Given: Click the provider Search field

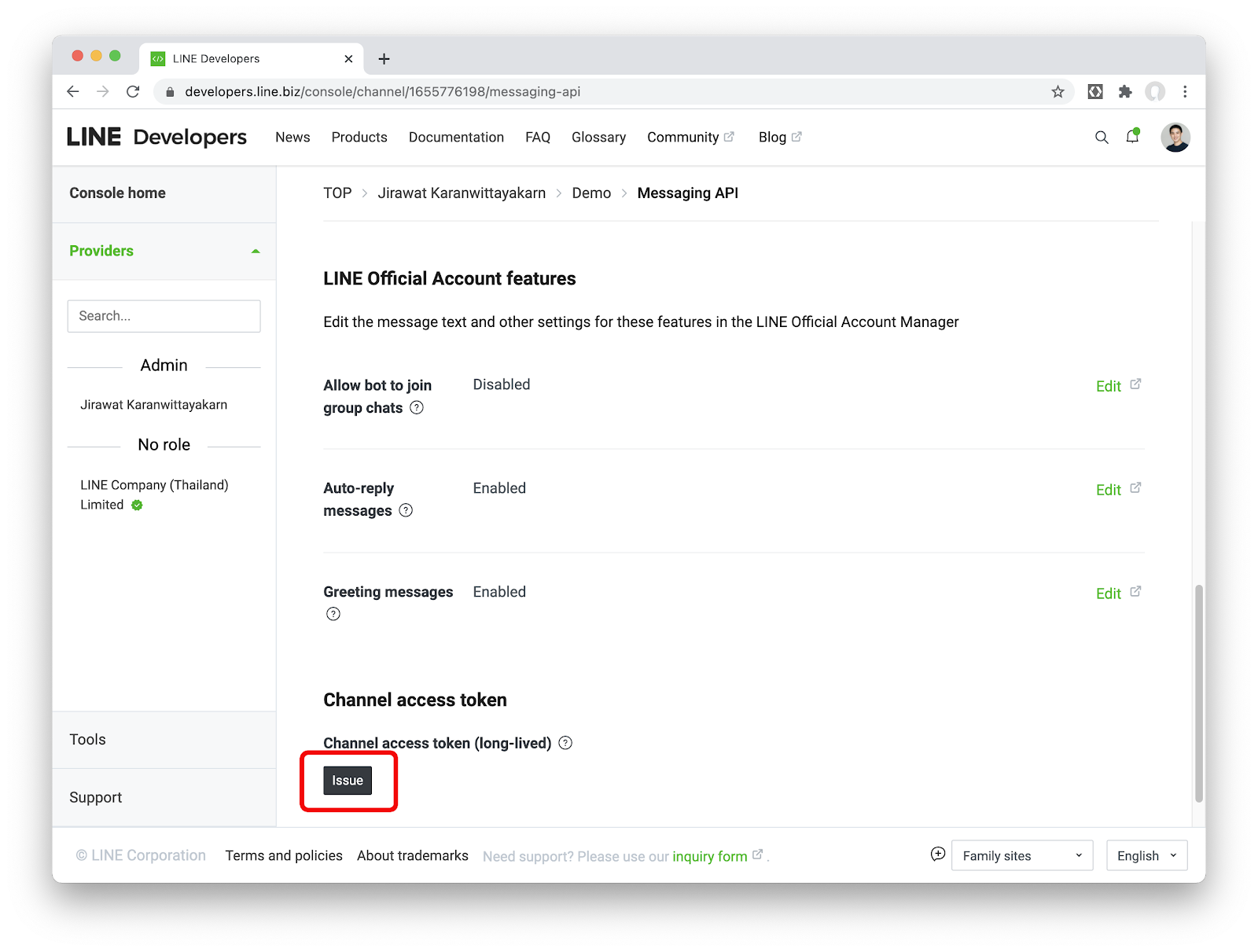Looking at the screenshot, I should (164, 316).
